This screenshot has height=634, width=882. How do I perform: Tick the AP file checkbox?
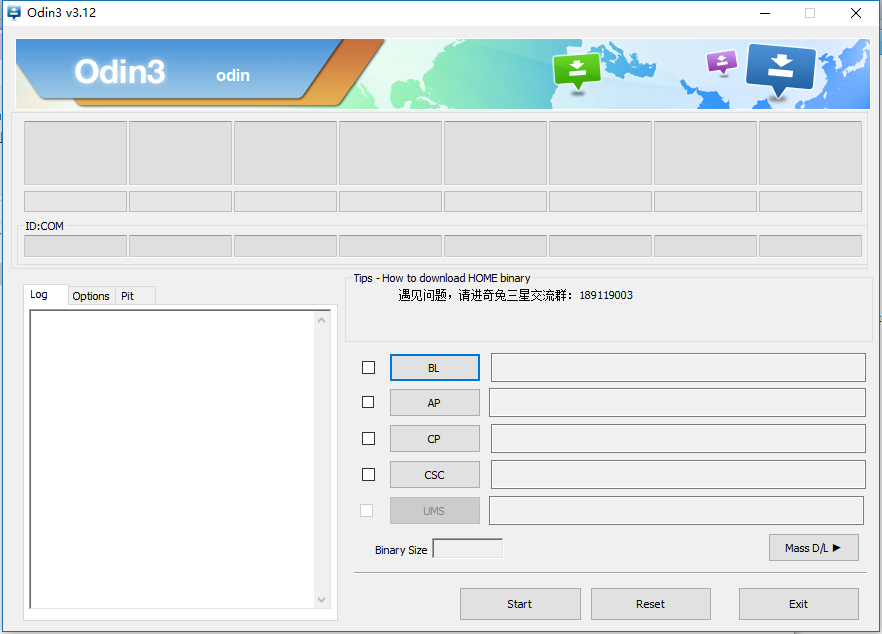click(x=368, y=402)
